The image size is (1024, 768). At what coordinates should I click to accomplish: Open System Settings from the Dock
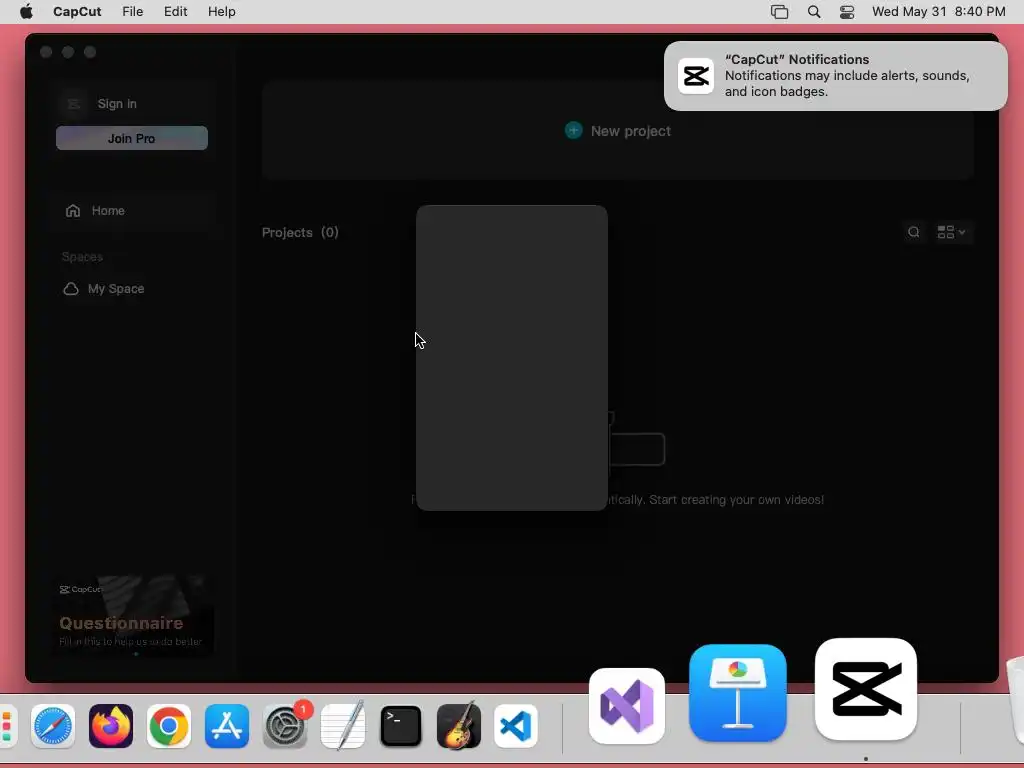point(285,726)
